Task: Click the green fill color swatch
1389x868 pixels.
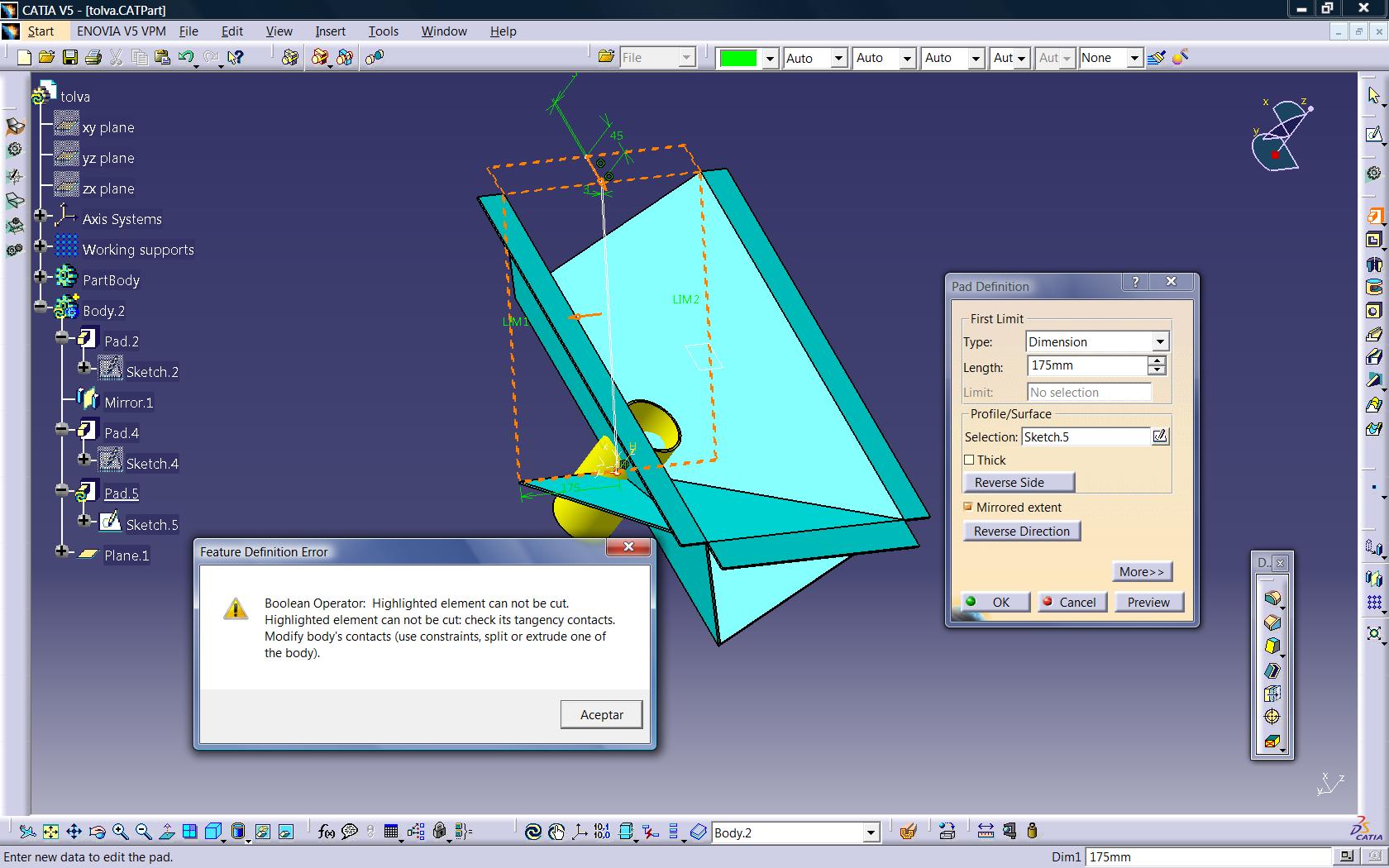Action: click(738, 58)
